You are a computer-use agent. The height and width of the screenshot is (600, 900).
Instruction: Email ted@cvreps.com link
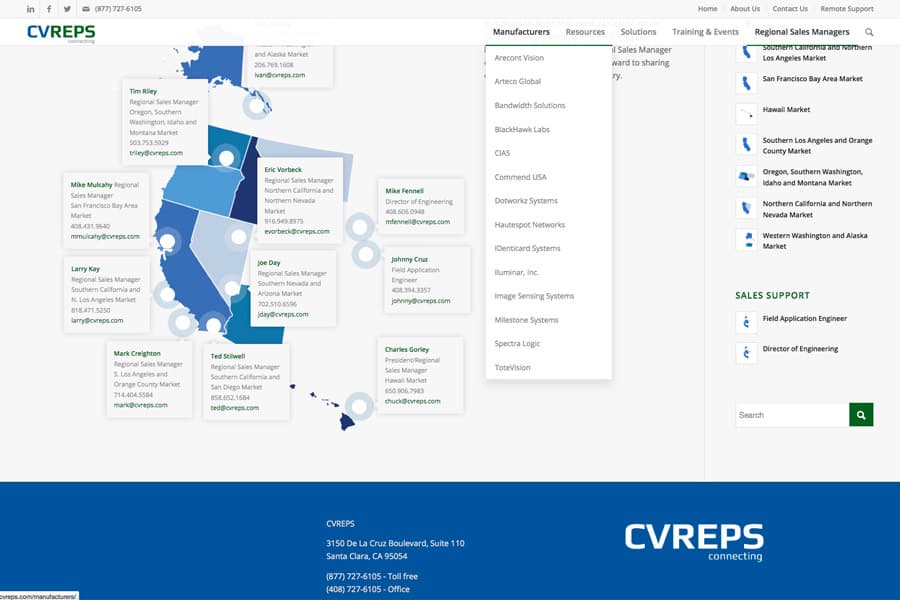pos(234,408)
